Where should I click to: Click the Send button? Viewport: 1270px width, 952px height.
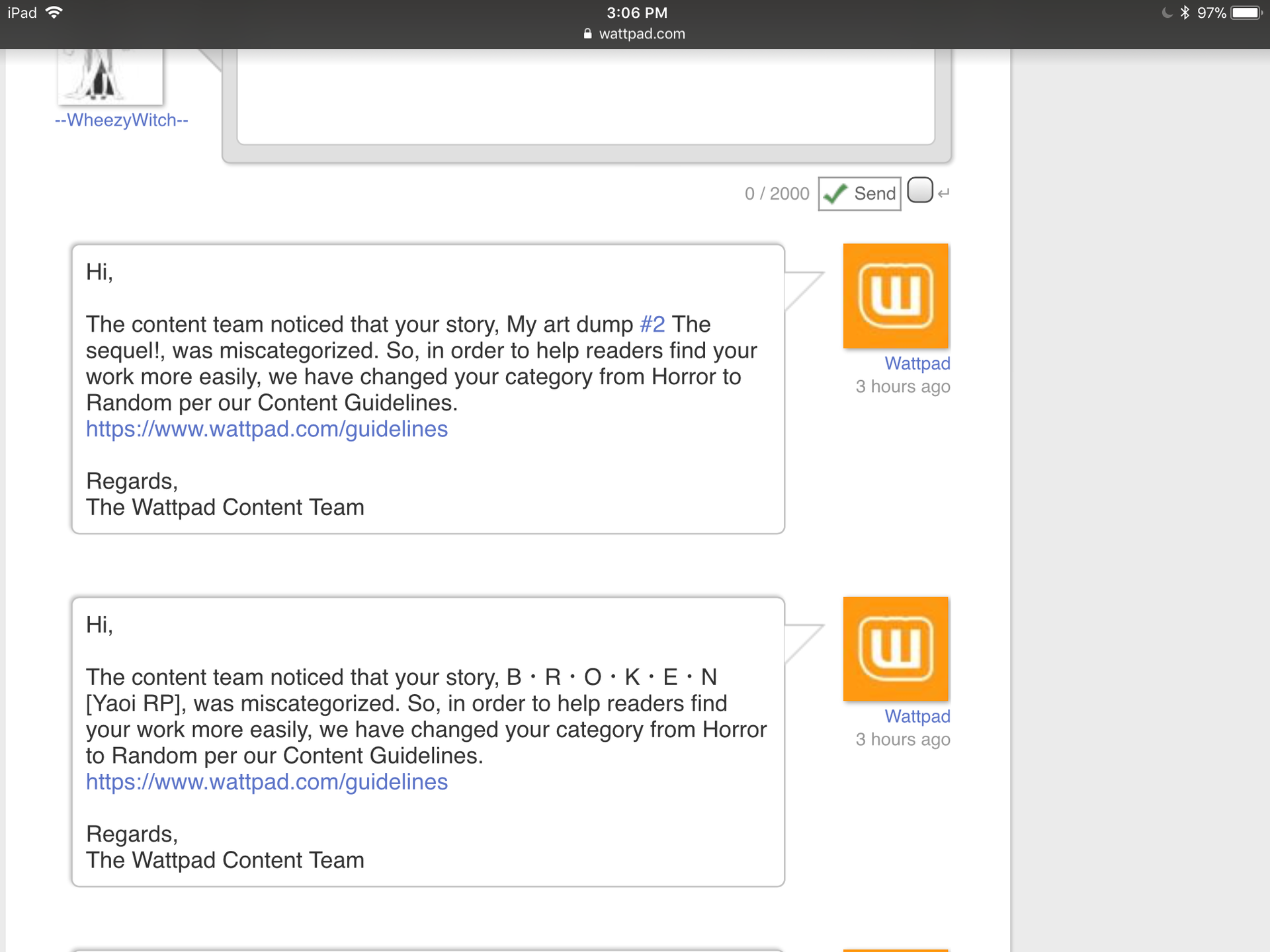[x=859, y=194]
